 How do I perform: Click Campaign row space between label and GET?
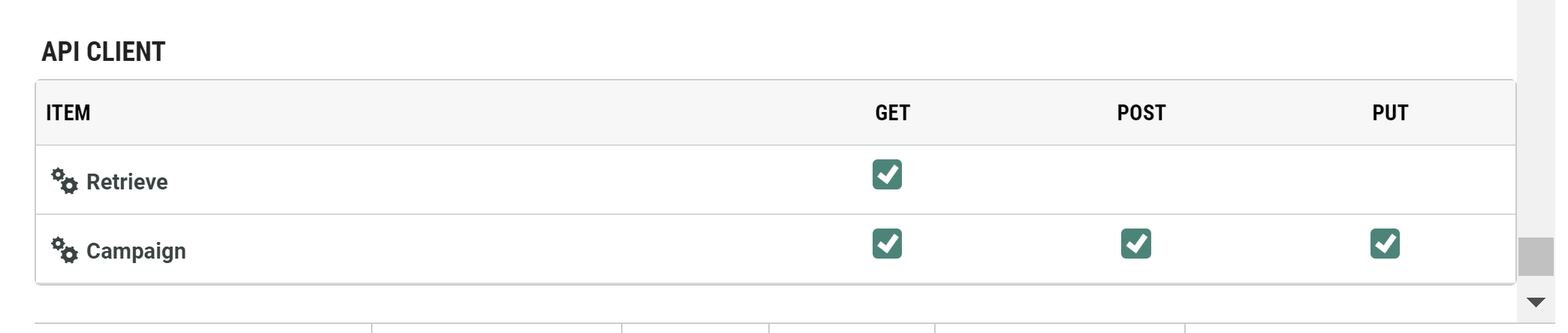click(526, 250)
